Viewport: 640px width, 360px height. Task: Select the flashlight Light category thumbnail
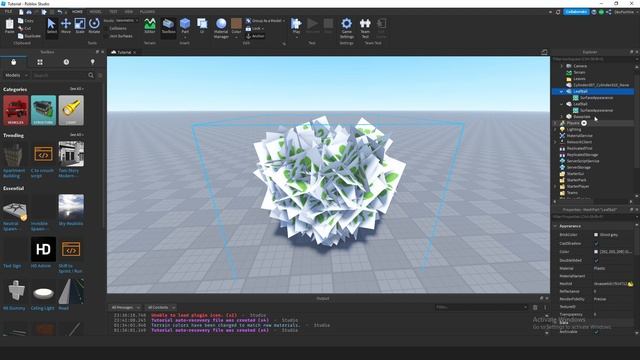(71, 110)
